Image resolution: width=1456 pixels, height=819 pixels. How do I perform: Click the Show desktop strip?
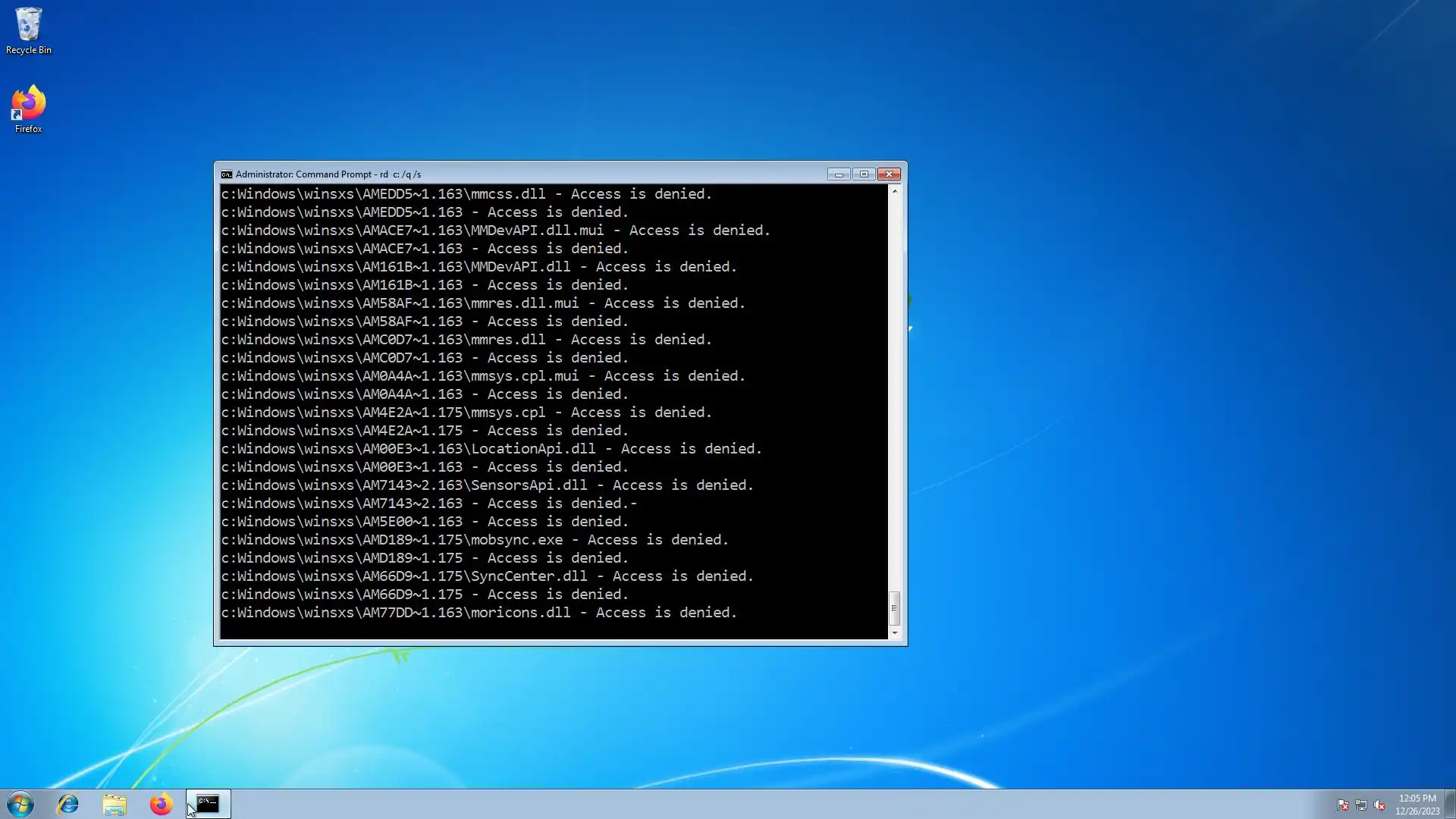click(1450, 804)
